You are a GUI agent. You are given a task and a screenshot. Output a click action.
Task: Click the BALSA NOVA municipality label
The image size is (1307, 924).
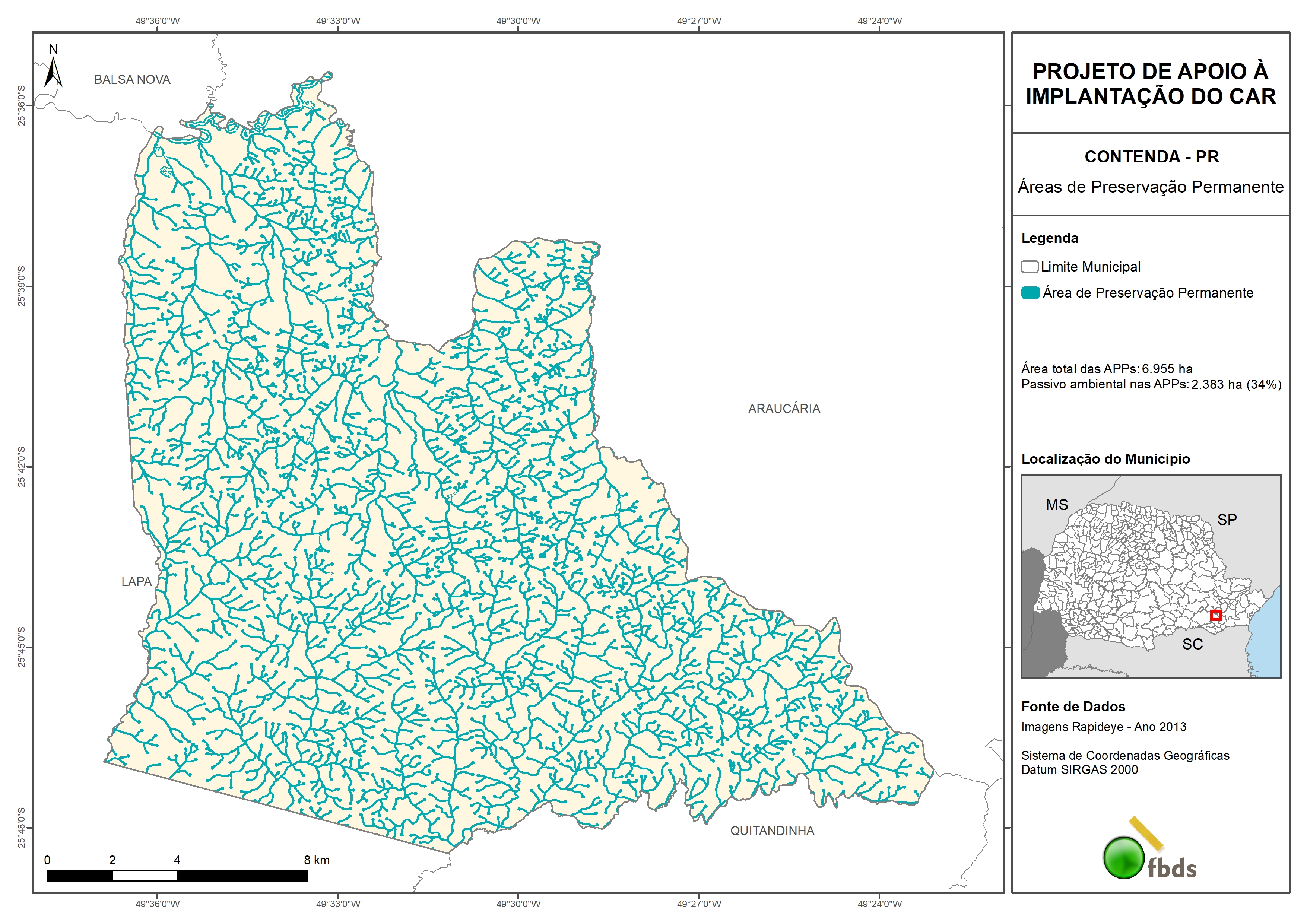[x=132, y=80]
